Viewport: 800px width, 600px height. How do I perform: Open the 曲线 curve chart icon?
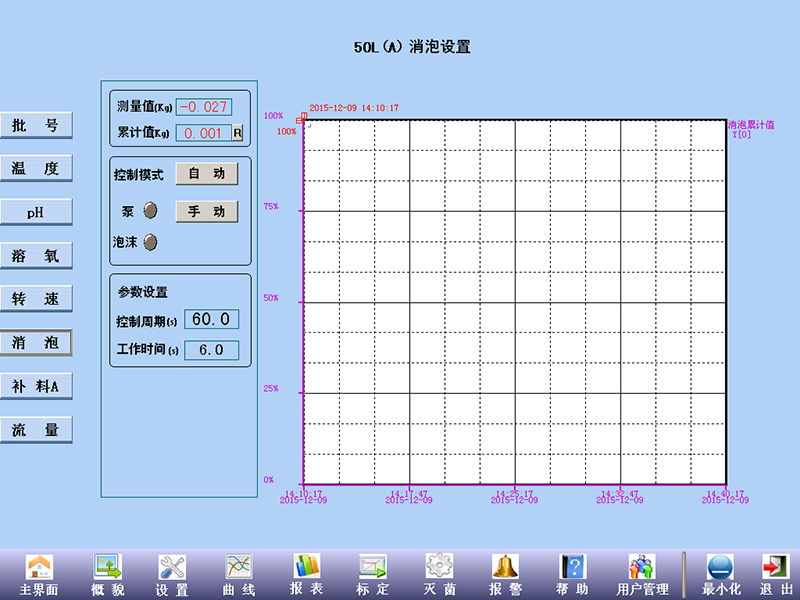[239, 567]
